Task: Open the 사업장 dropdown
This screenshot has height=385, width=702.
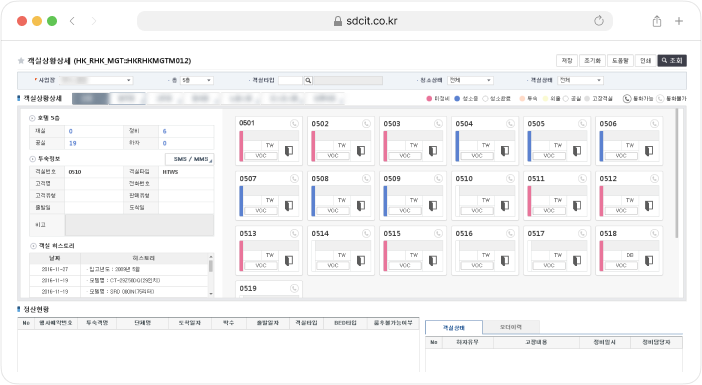Action: click(x=96, y=80)
